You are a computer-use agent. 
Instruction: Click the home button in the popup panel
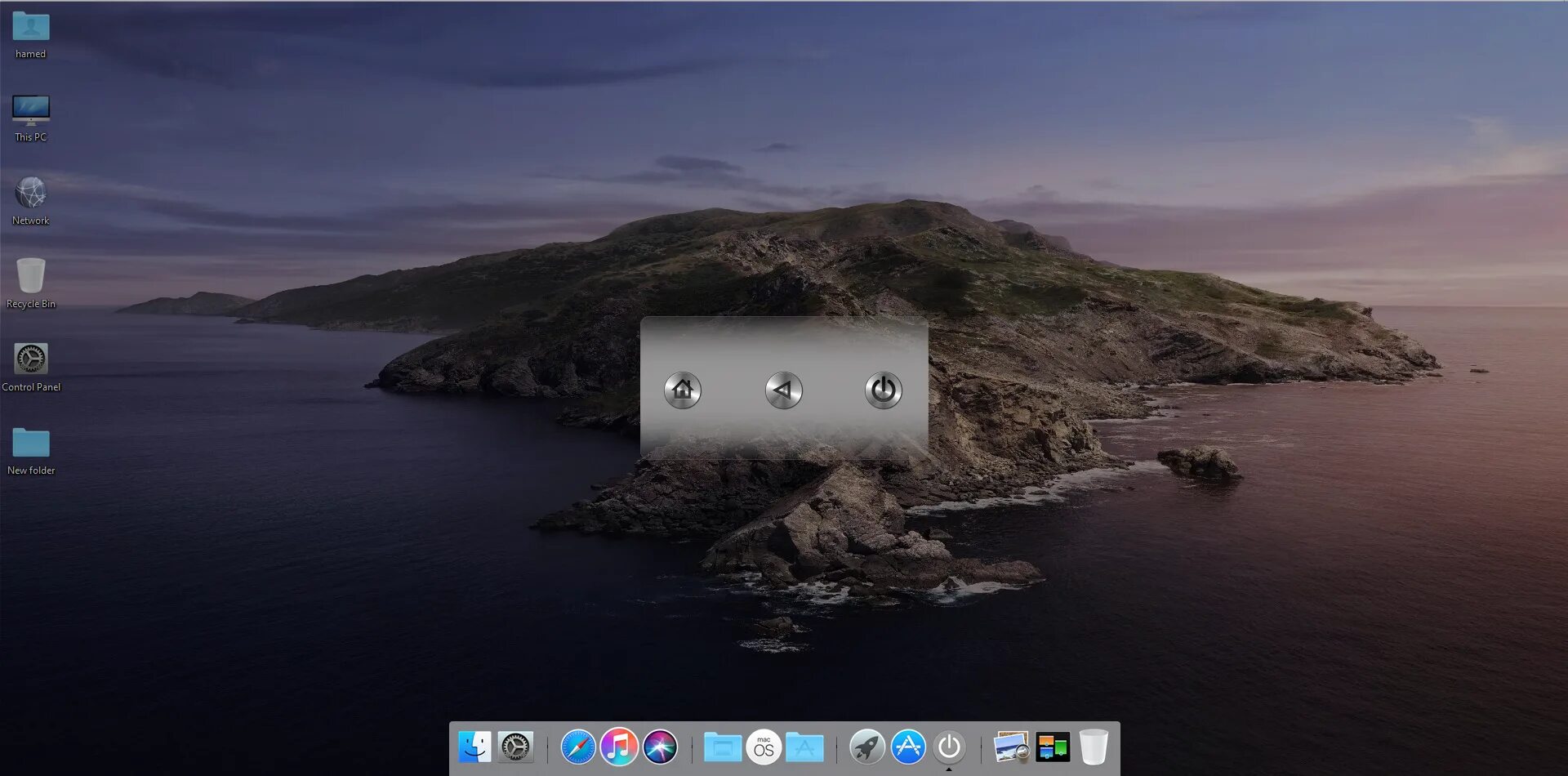(683, 390)
